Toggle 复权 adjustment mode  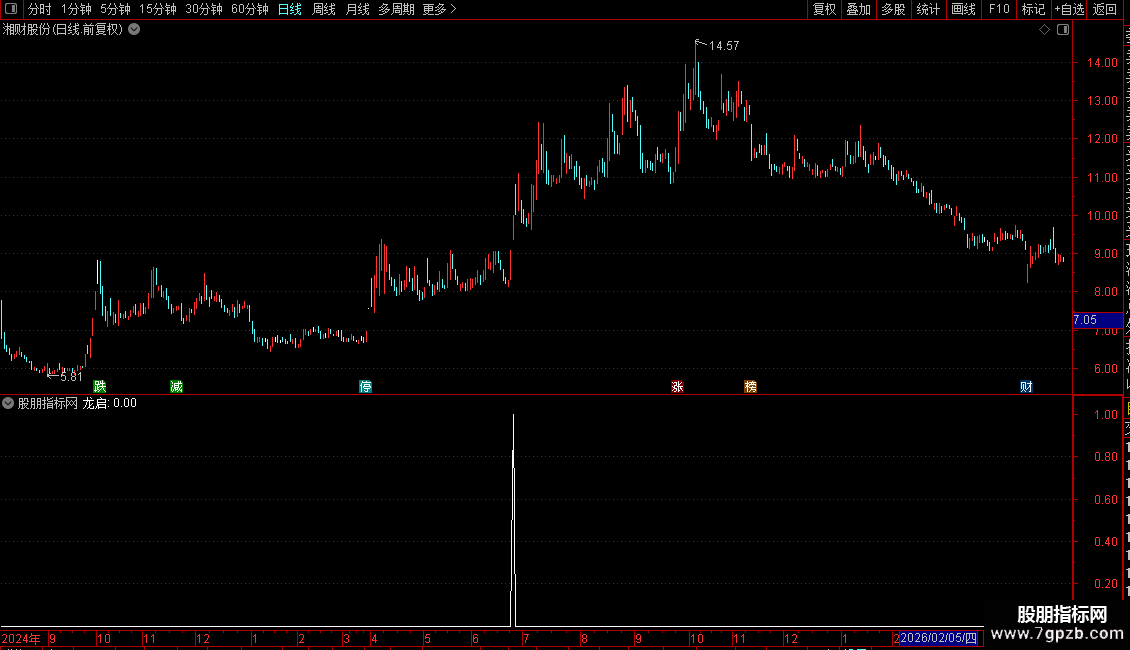[x=824, y=9]
